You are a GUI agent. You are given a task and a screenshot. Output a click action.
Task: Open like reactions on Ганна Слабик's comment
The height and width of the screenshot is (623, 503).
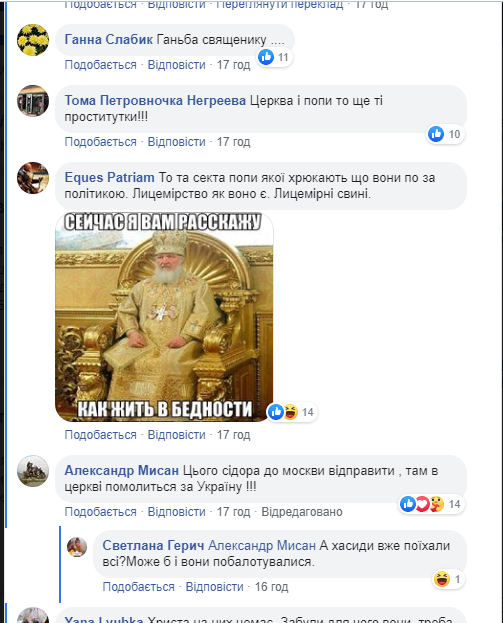275,57
